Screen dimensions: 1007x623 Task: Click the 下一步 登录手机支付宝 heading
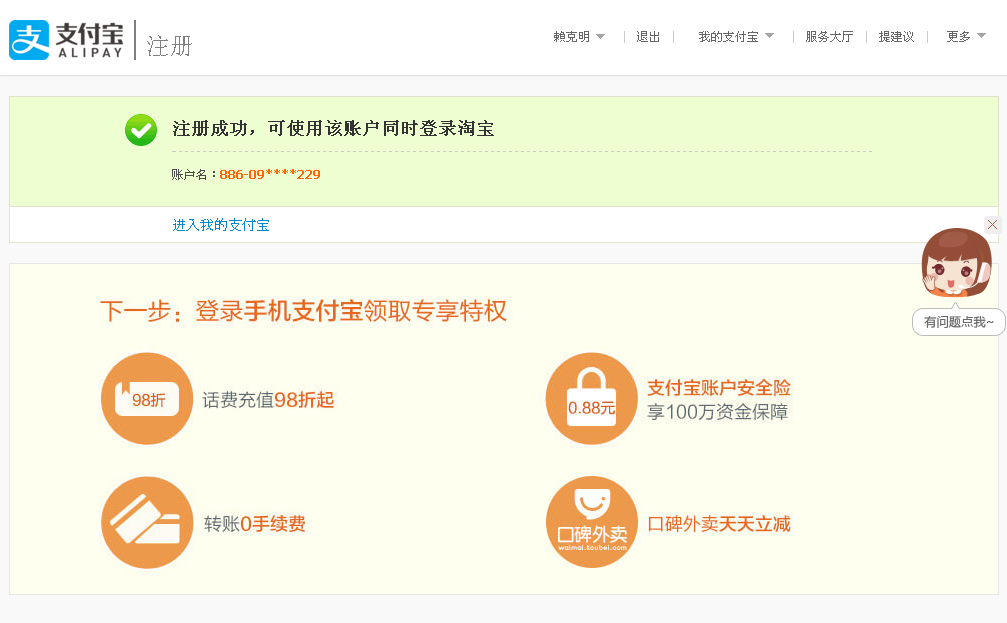click(303, 311)
